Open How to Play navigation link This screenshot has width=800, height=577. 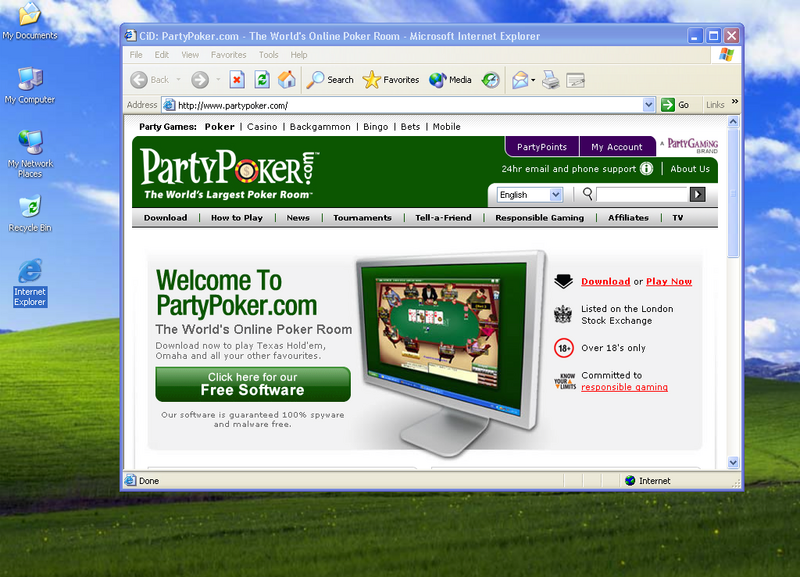tap(237, 218)
